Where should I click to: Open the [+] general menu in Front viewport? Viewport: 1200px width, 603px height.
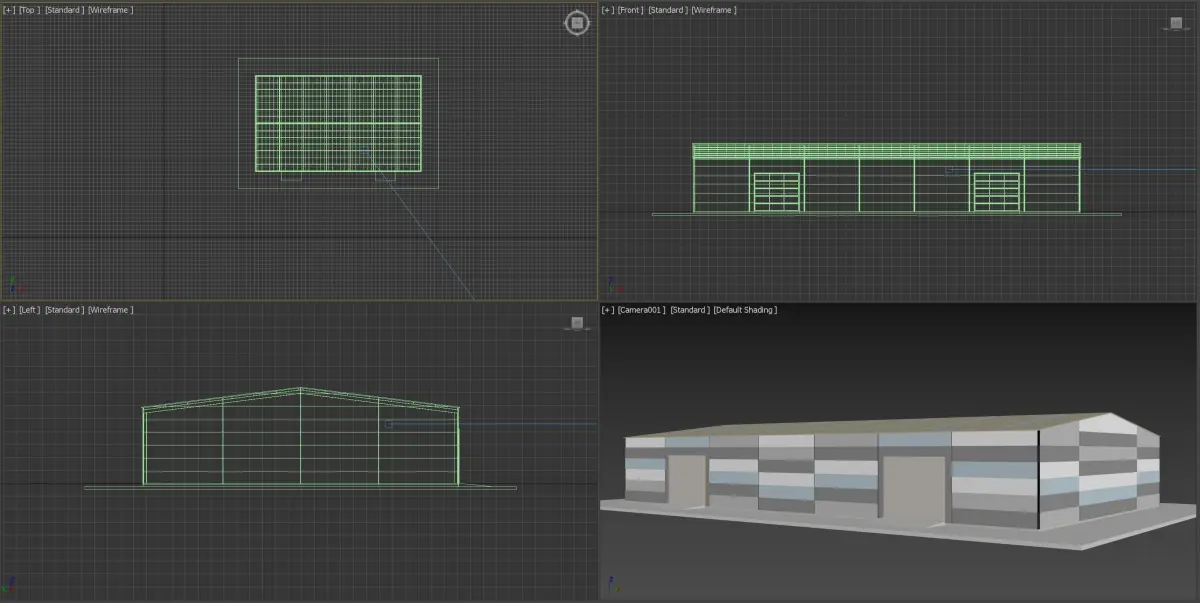(x=608, y=10)
